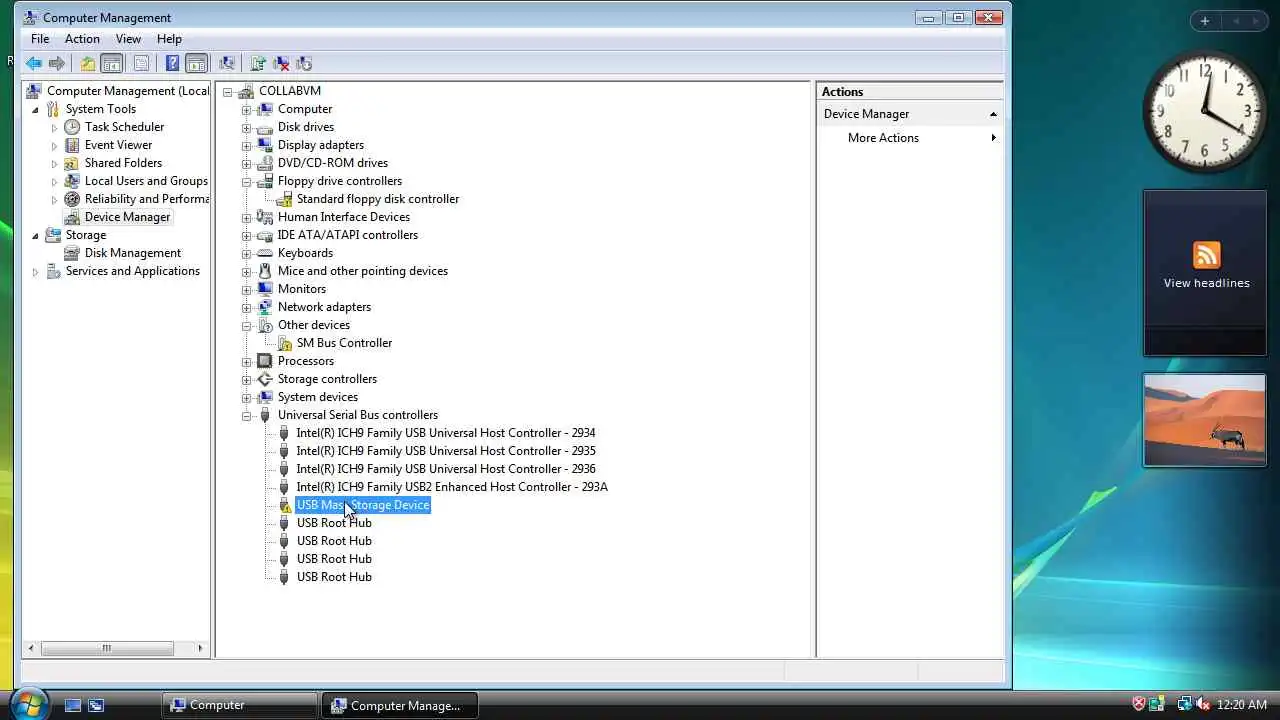Collapse the Other devices category

[x=246, y=325]
